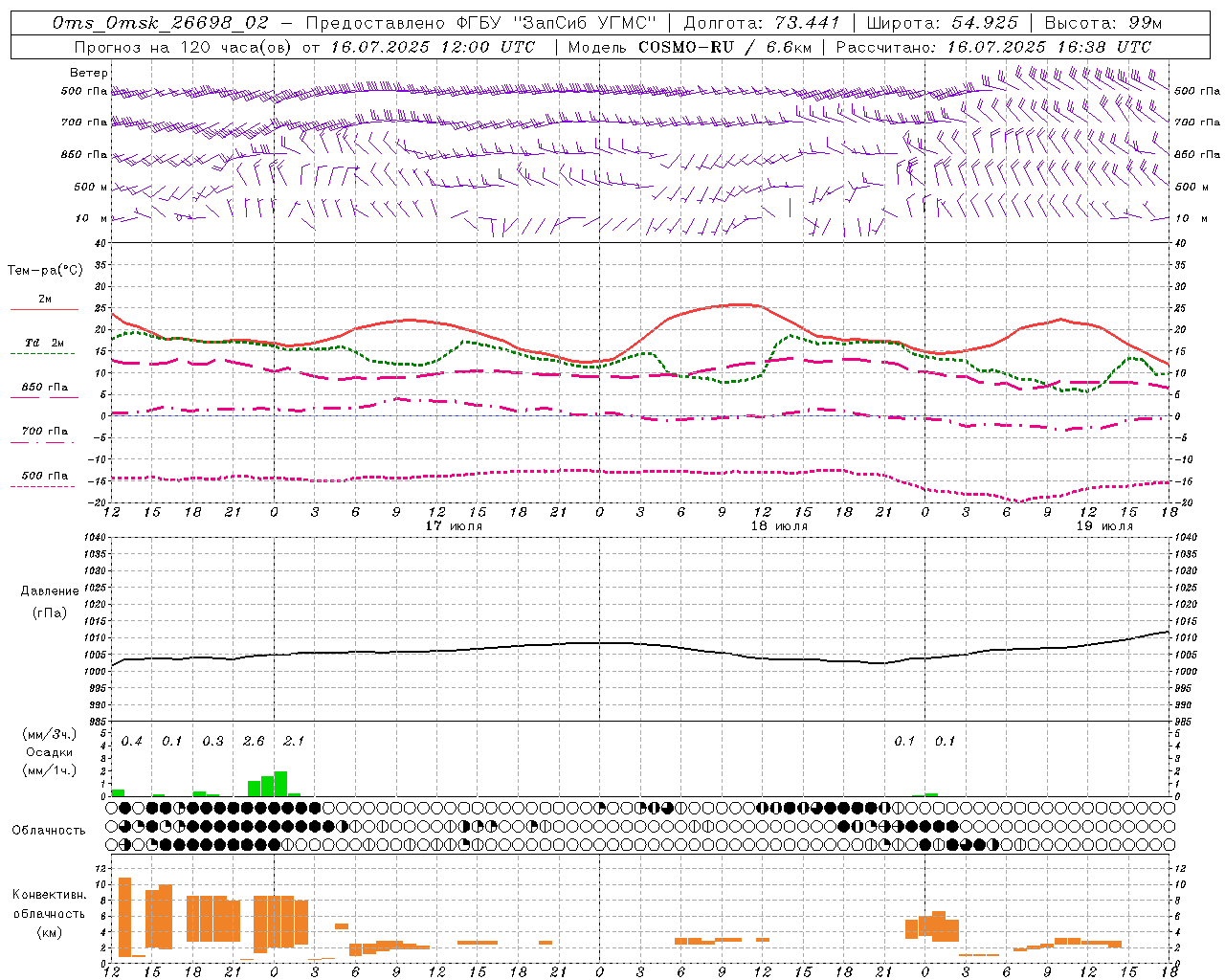The width and height of the screenshot is (1225, 980).
Task: Click the "17 июля" date label
Action: 454,526
